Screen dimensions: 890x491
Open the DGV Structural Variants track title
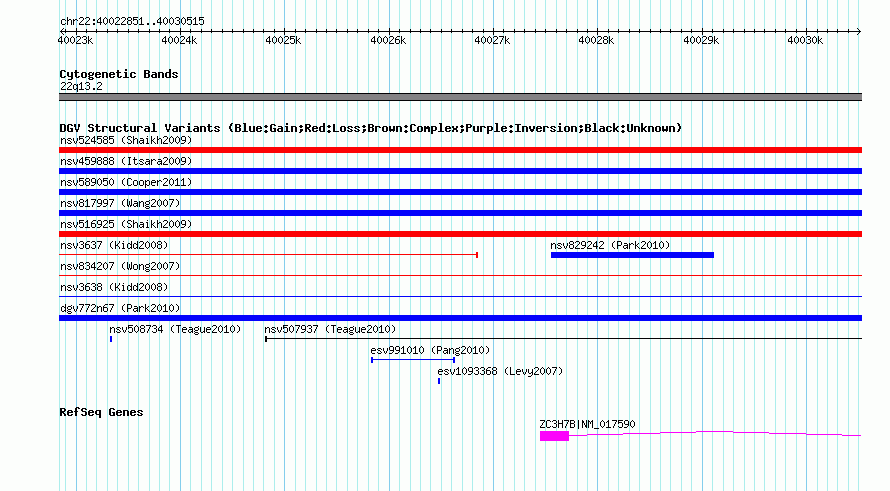371,128
